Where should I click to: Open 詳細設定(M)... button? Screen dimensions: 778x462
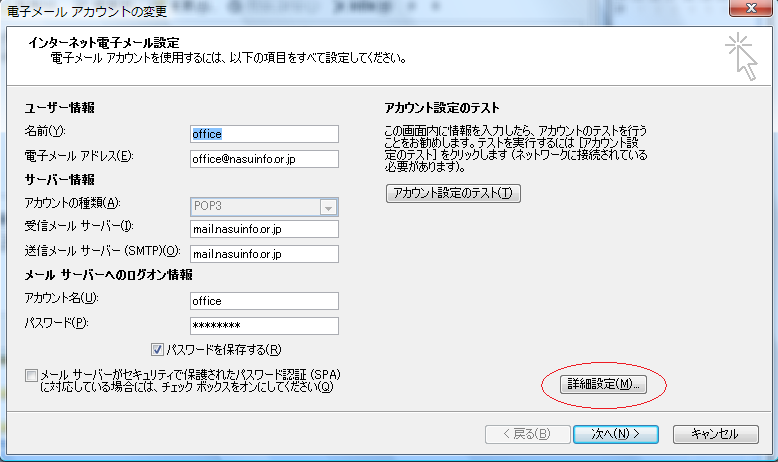pos(603,384)
